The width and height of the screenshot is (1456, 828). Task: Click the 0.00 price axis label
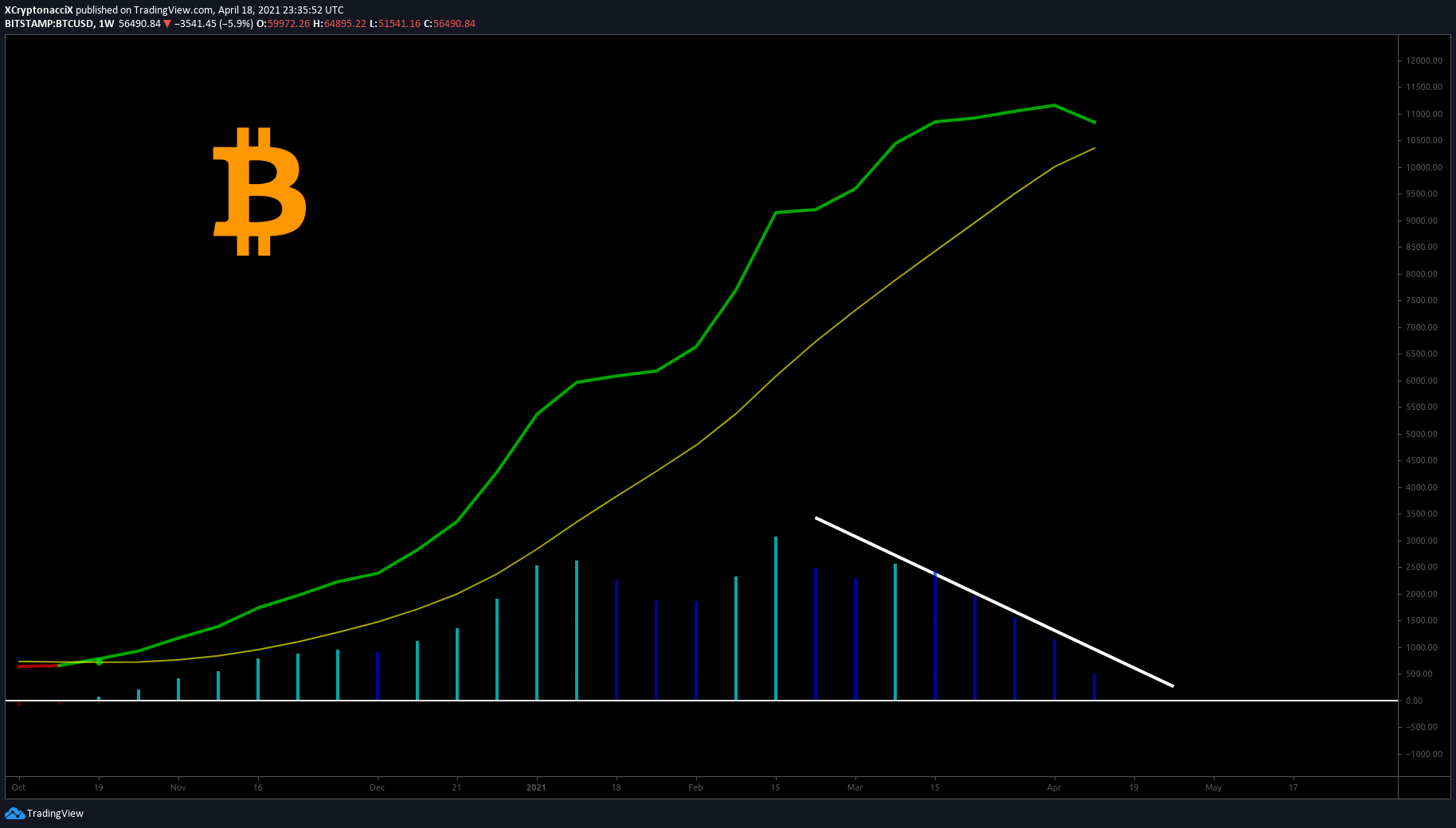coord(1415,701)
